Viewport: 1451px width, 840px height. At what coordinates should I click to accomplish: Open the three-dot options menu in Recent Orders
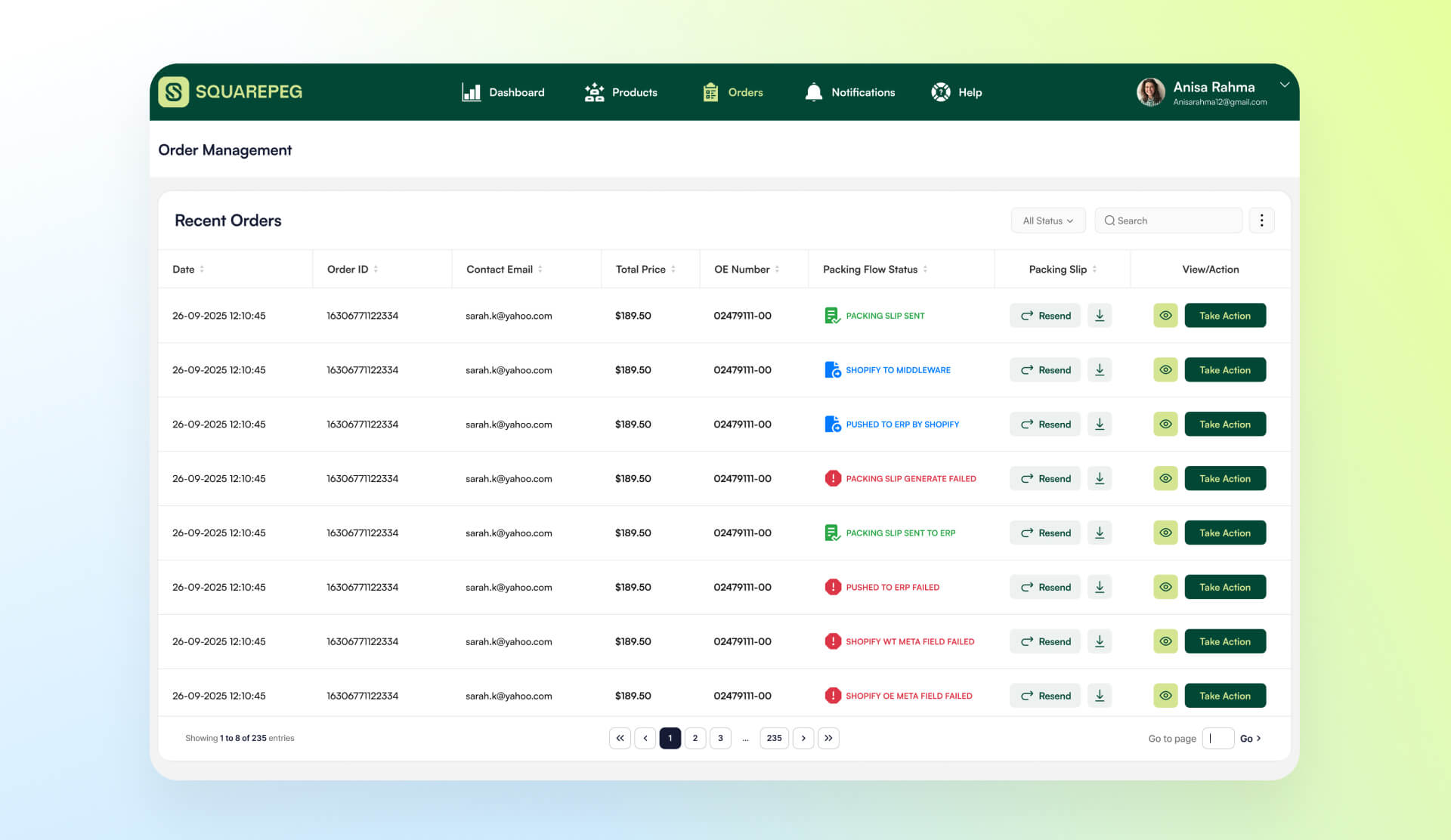[1261, 221]
